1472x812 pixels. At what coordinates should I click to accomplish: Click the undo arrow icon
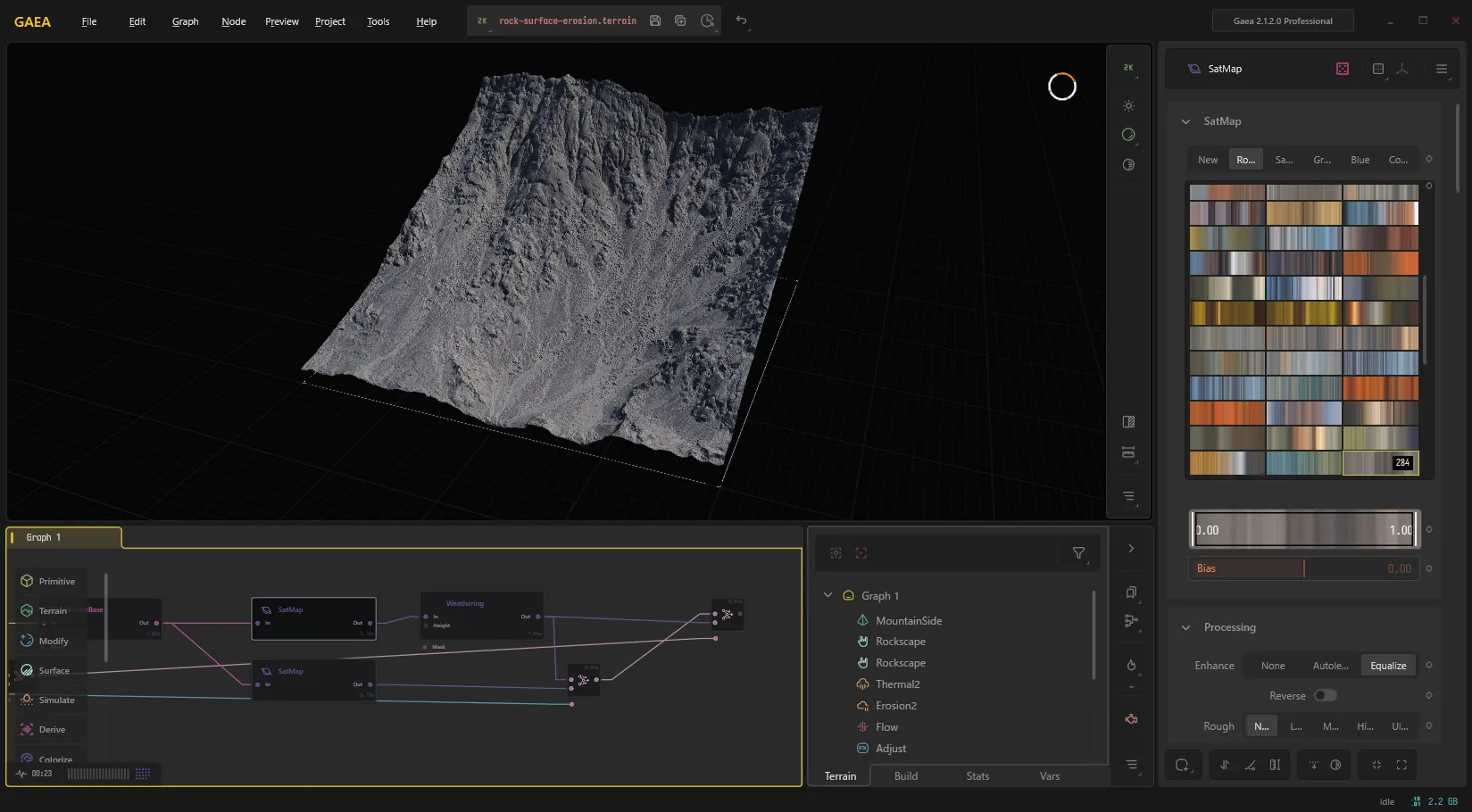(741, 21)
